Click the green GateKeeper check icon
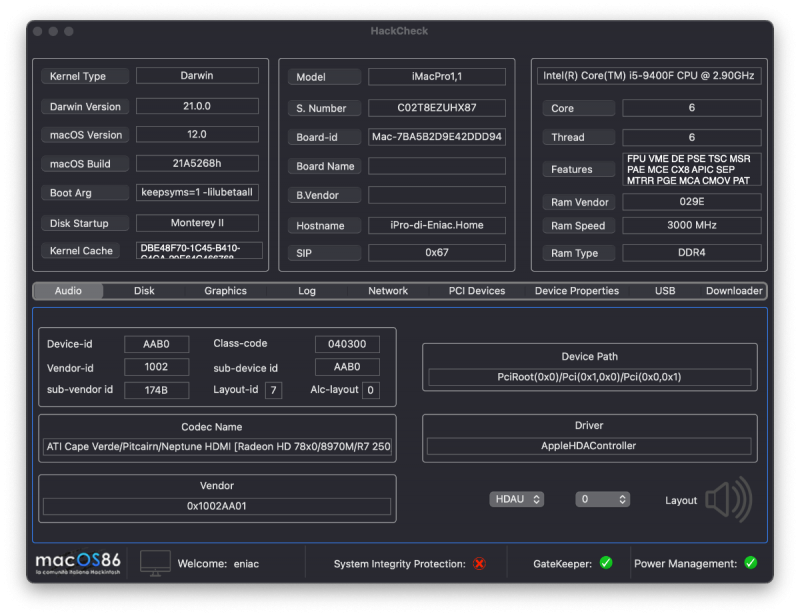 [x=606, y=563]
